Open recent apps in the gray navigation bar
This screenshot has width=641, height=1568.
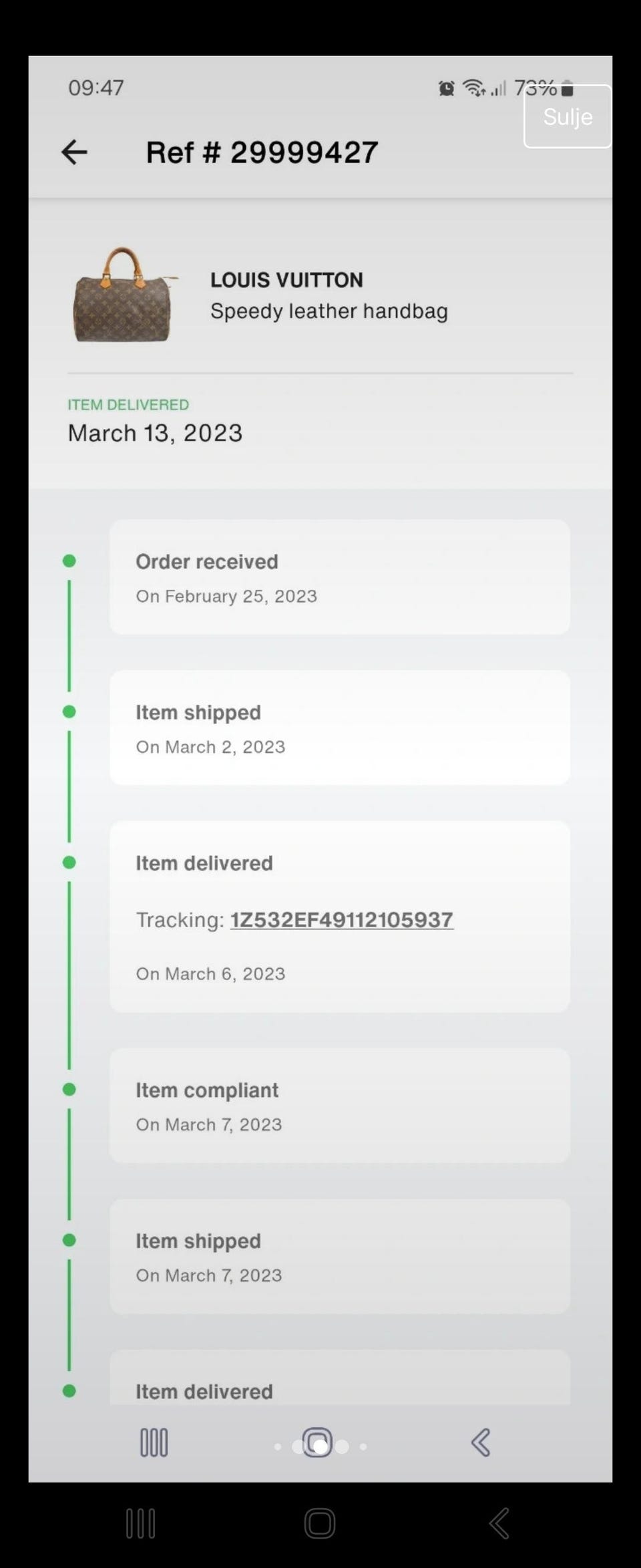(154, 1442)
